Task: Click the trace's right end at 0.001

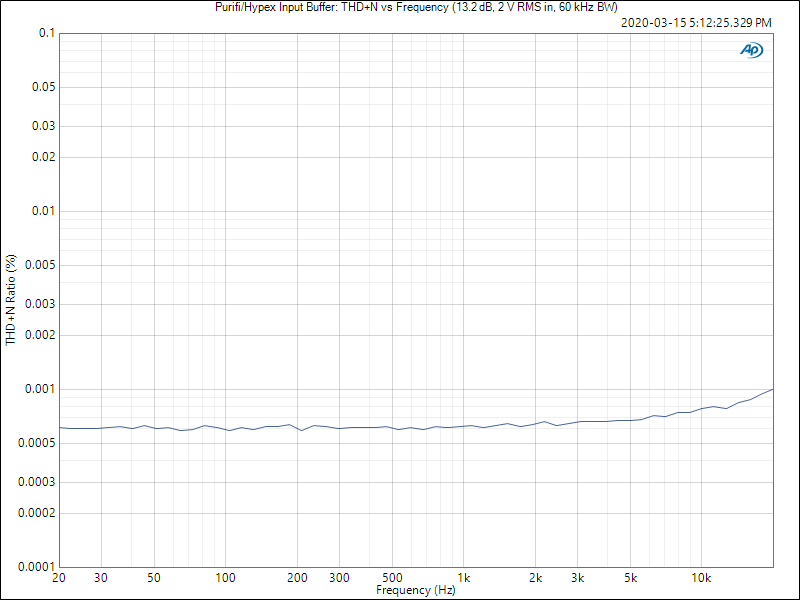Action: pyautogui.click(x=772, y=389)
